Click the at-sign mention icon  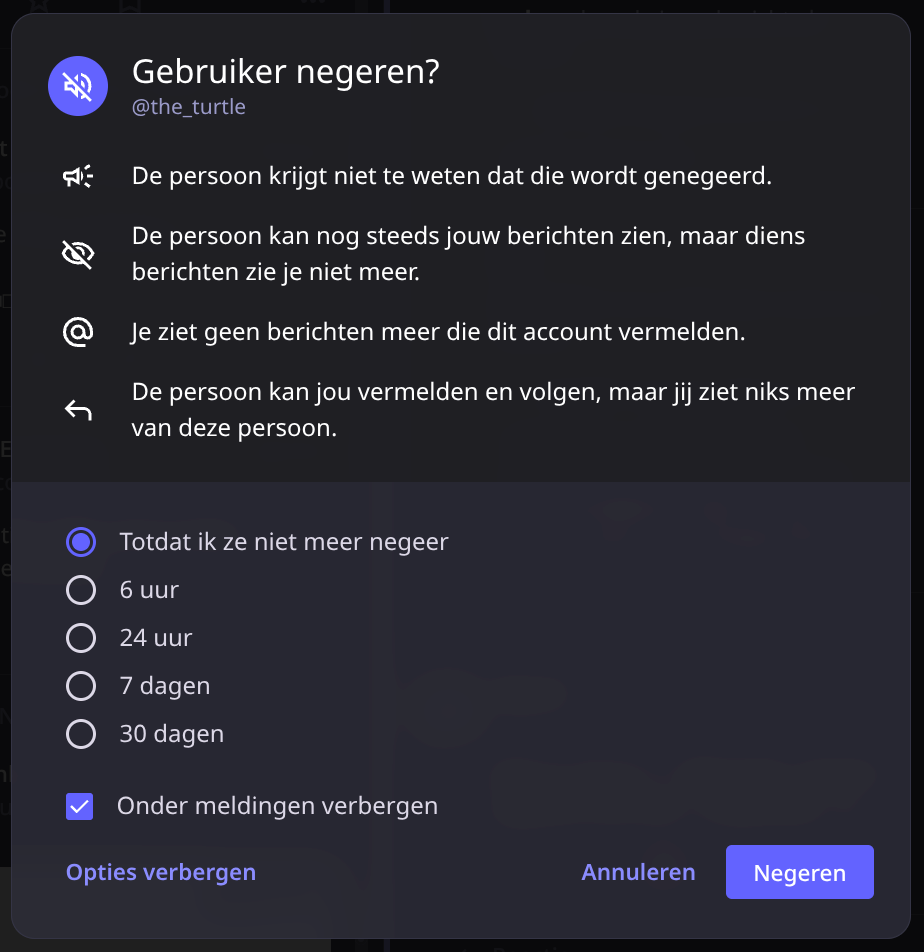[x=78, y=332]
